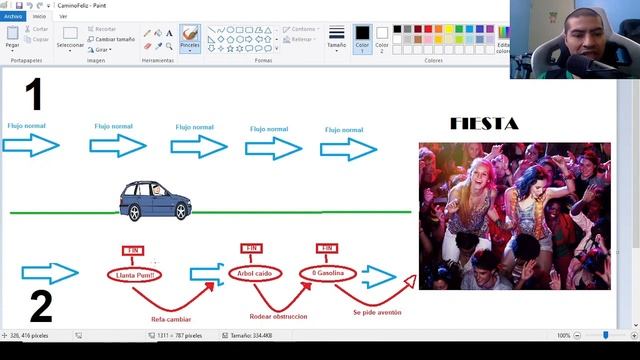Choose the diamond shape
The height and width of the screenshot is (360, 640).
point(221,39)
